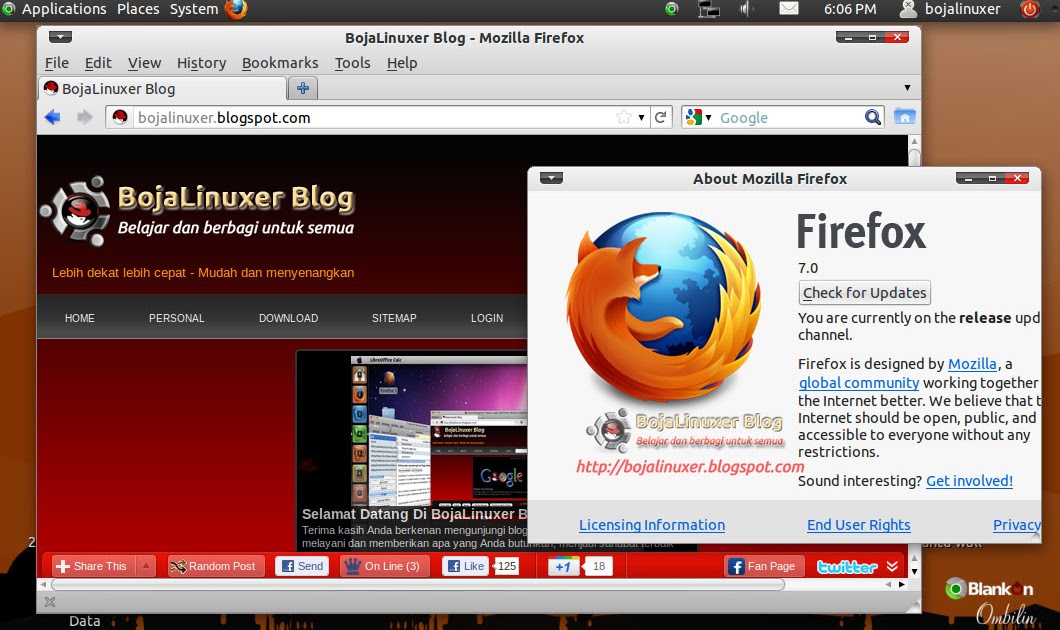Open the volume control in the top panel
The height and width of the screenshot is (630, 1060).
[x=746, y=9]
